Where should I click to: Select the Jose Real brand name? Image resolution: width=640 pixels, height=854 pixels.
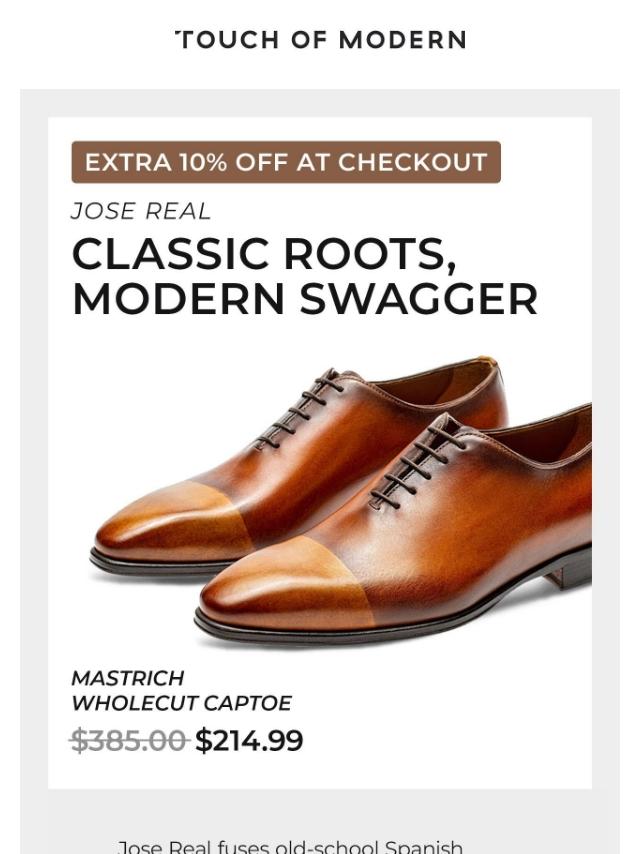pyautogui.click(x=141, y=211)
